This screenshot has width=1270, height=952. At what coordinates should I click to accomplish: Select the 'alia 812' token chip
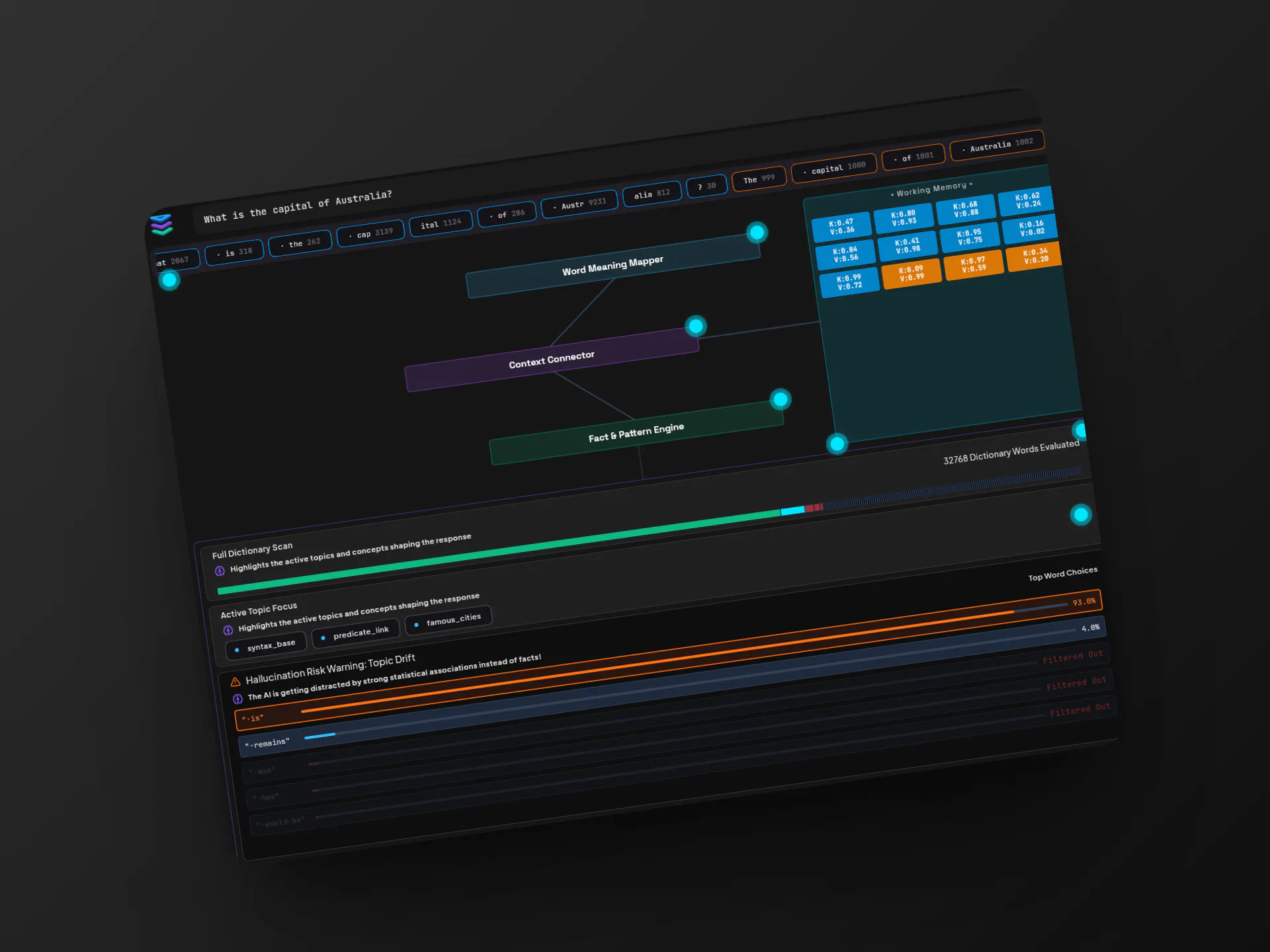652,194
